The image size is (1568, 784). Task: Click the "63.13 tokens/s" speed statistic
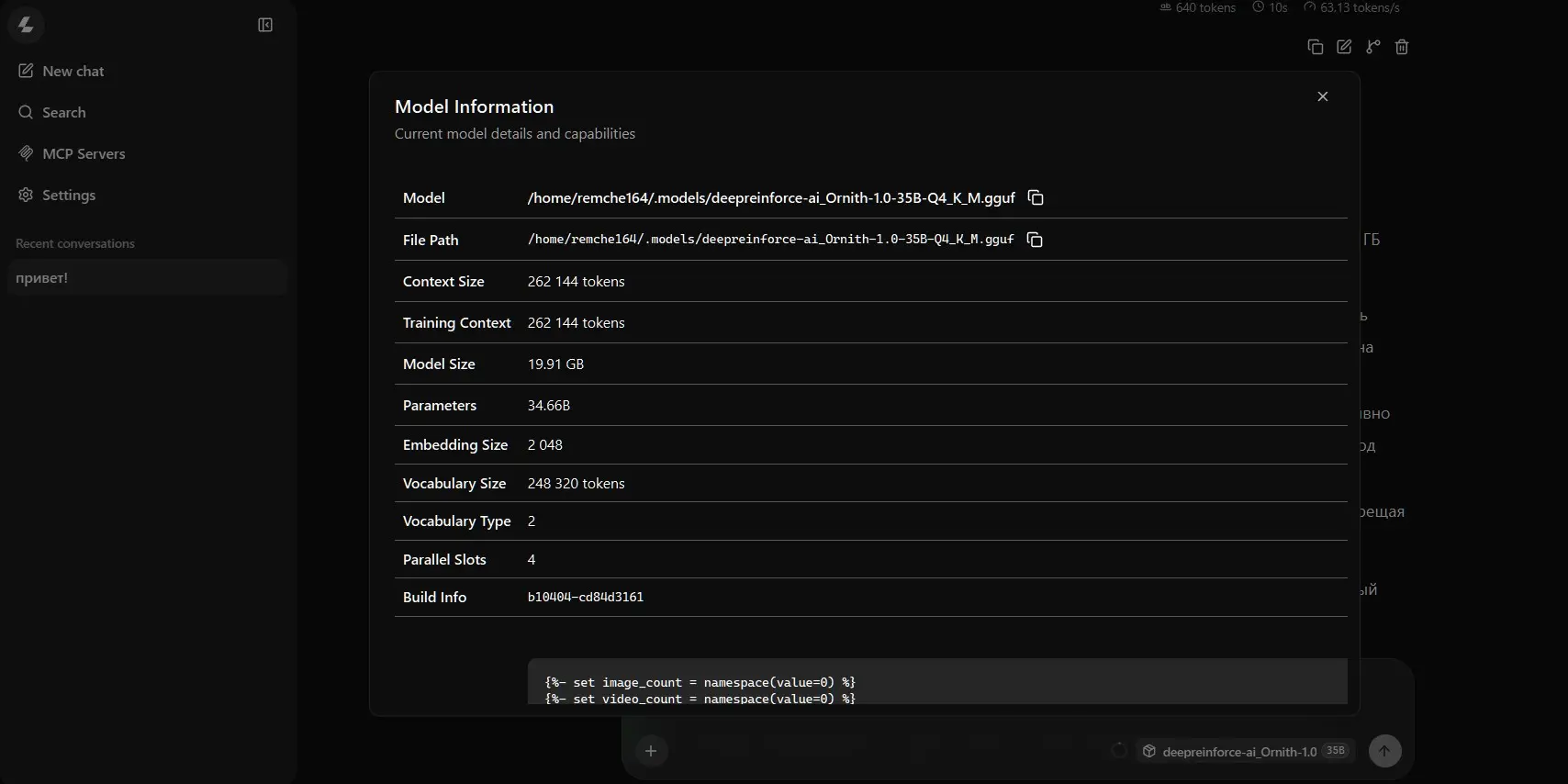coord(1351,7)
